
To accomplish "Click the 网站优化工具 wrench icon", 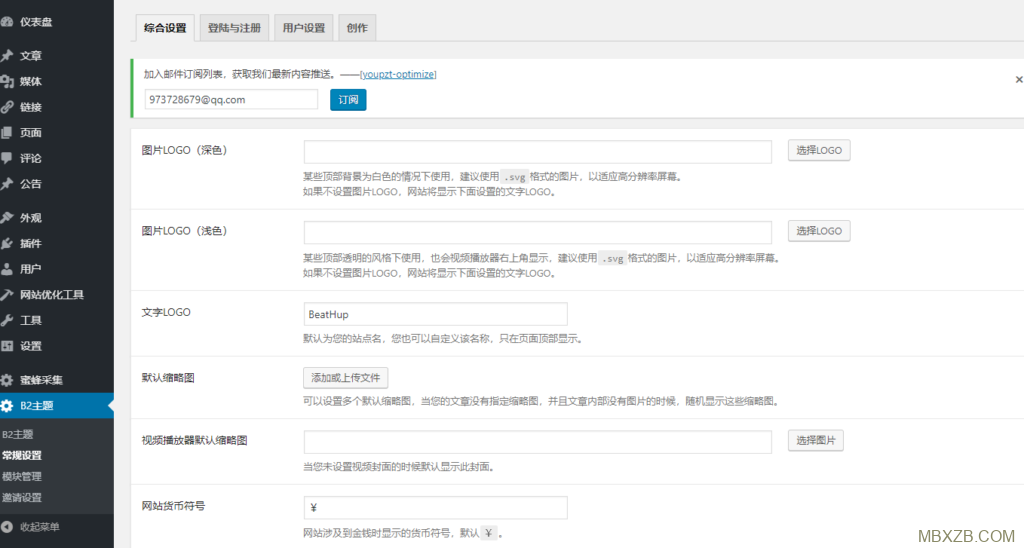I will click(x=7, y=295).
